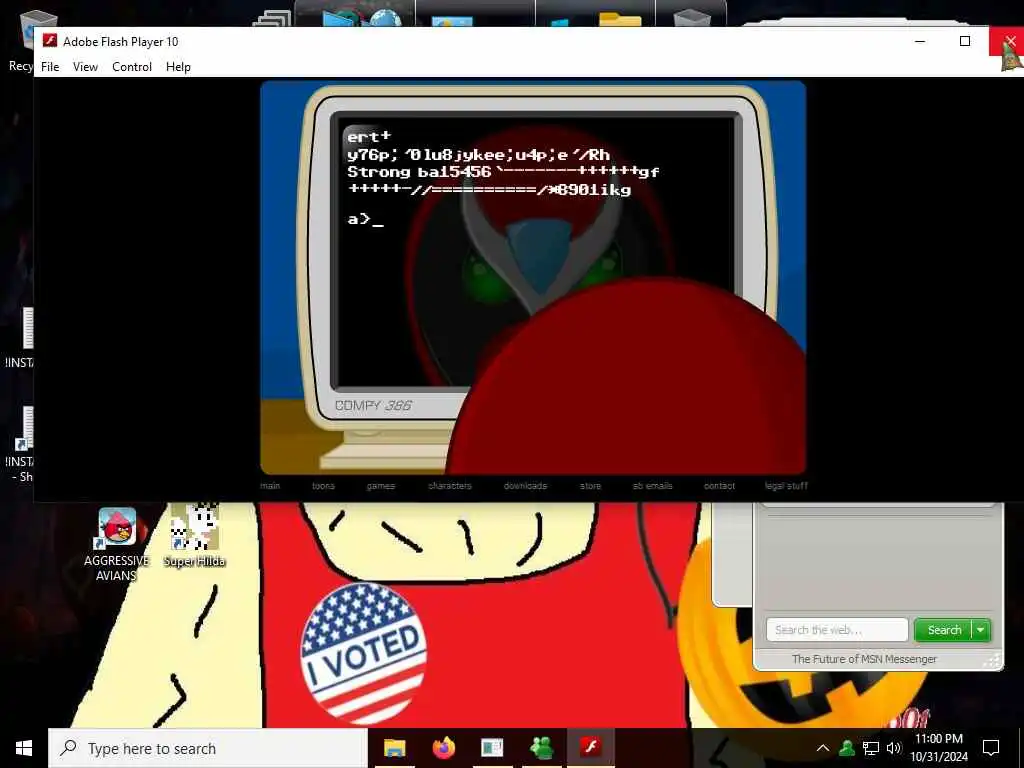Select the Super Hilda desktop icon
The image size is (1024, 768).
[195, 536]
